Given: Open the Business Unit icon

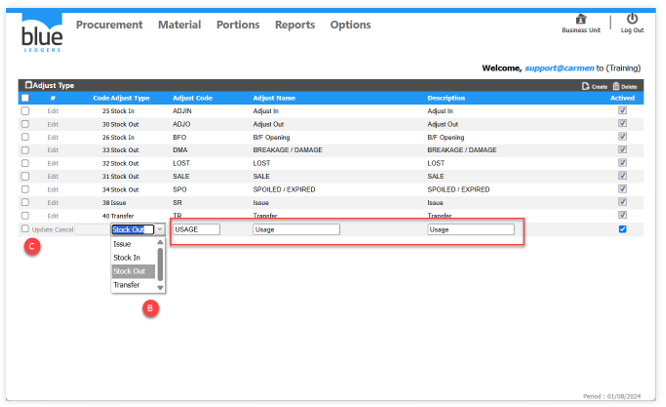Looking at the screenshot, I should (582, 20).
